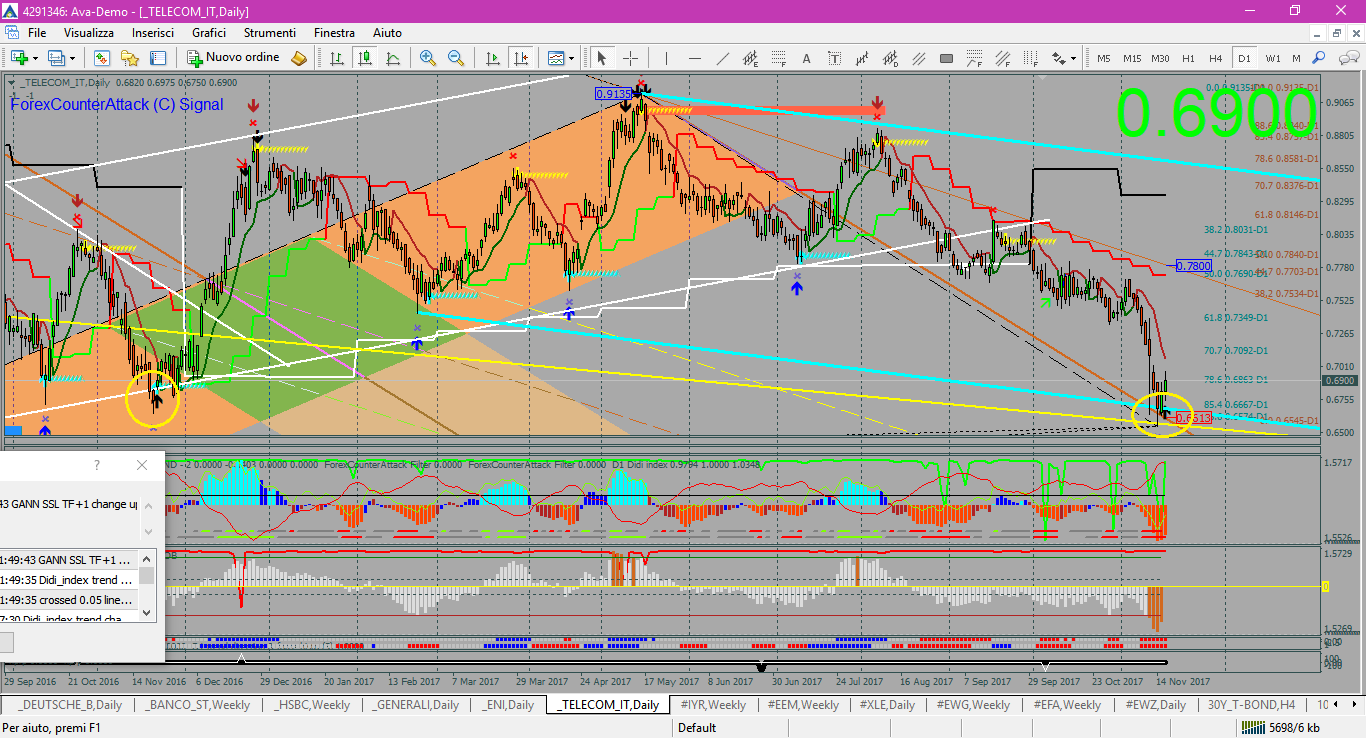The image size is (1366, 738).
Task: Expand the new chart dropdown arrow
Action: coord(34,58)
